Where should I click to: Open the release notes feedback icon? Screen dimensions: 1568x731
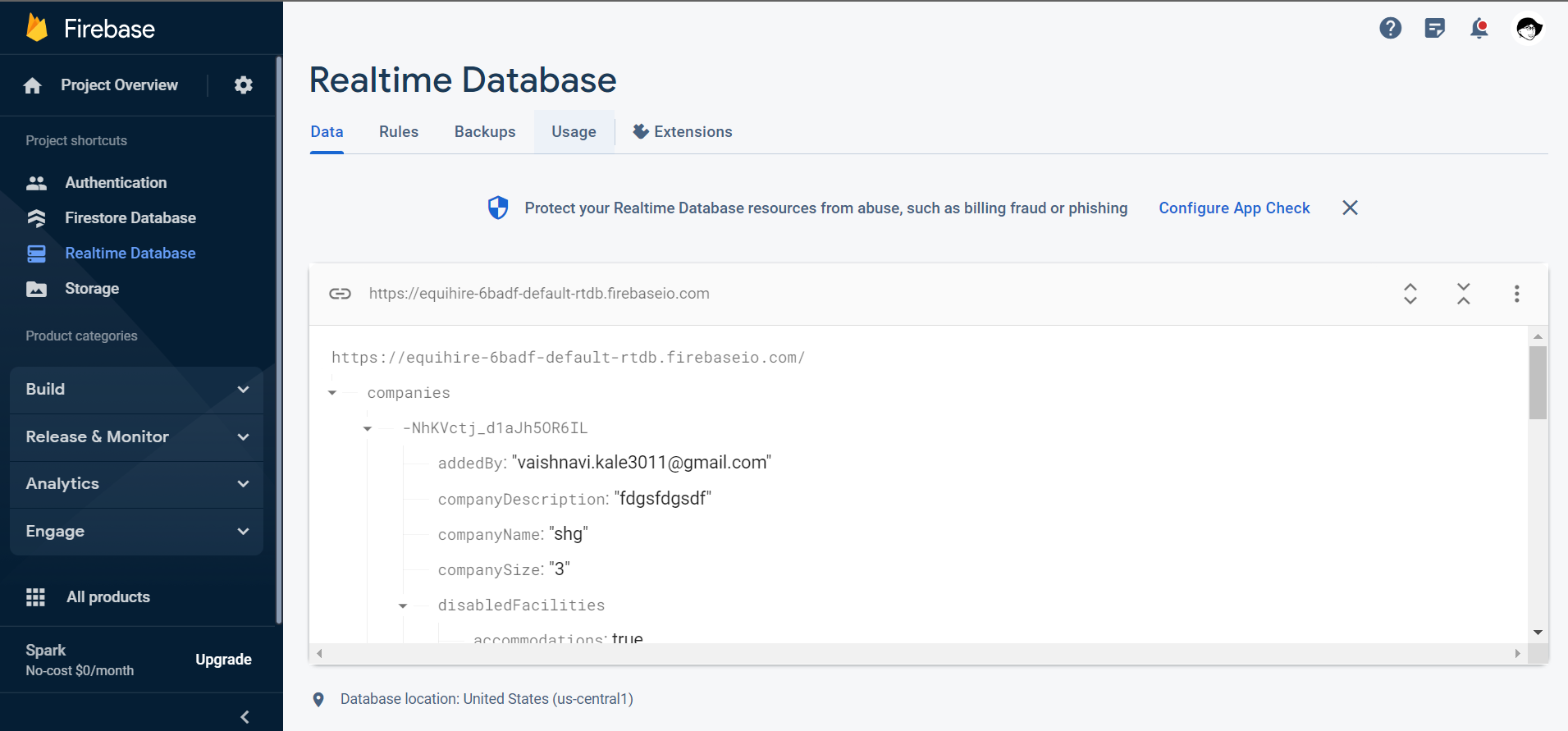[x=1434, y=29]
